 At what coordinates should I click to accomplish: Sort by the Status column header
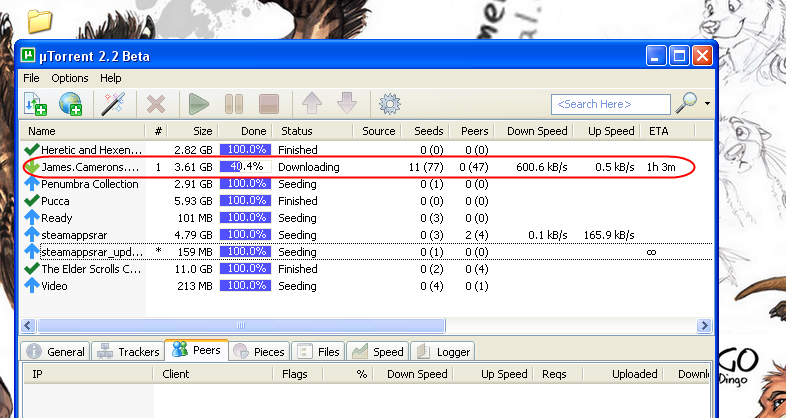coord(313,131)
